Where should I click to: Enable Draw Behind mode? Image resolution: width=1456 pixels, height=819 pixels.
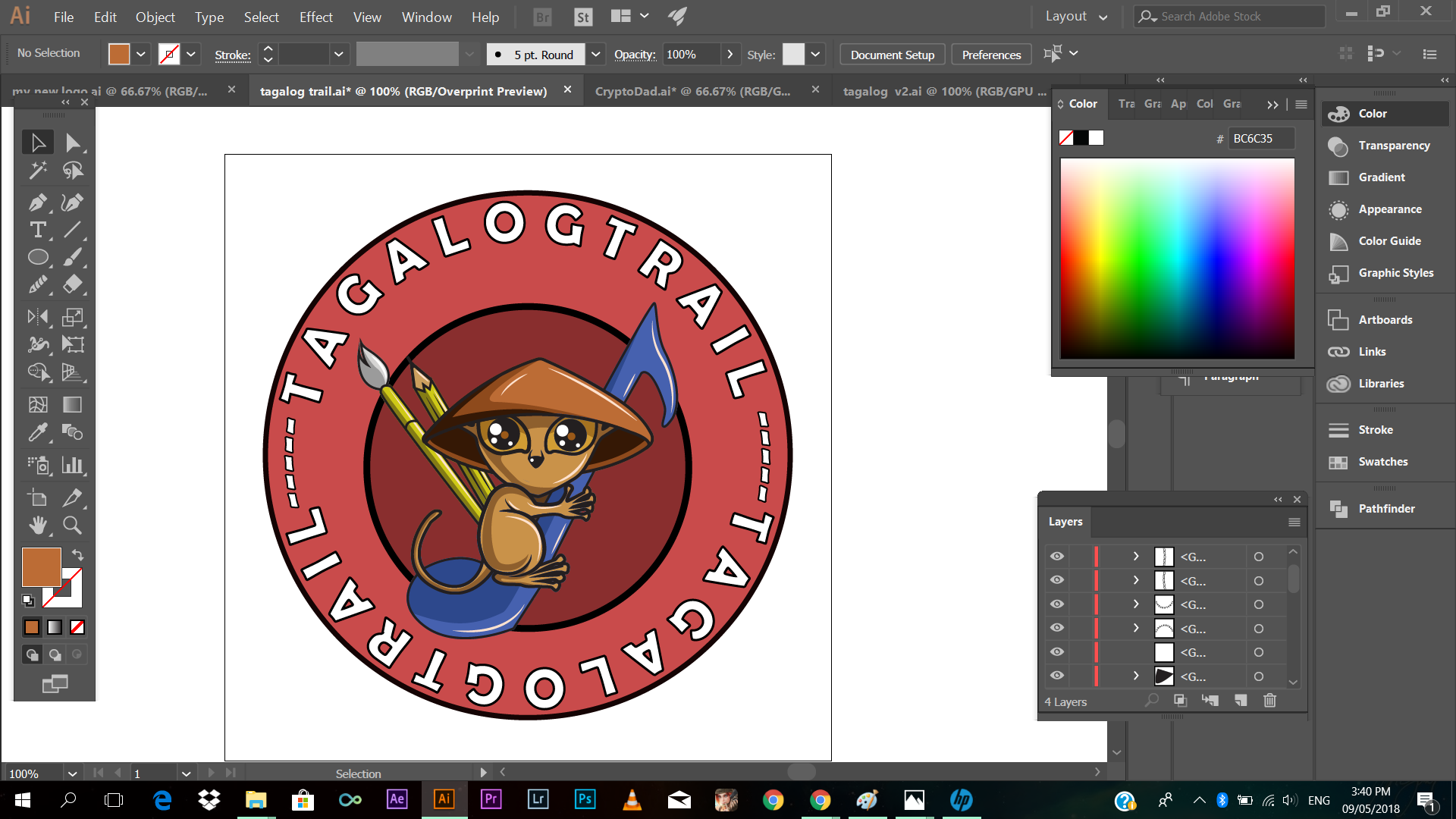point(55,654)
